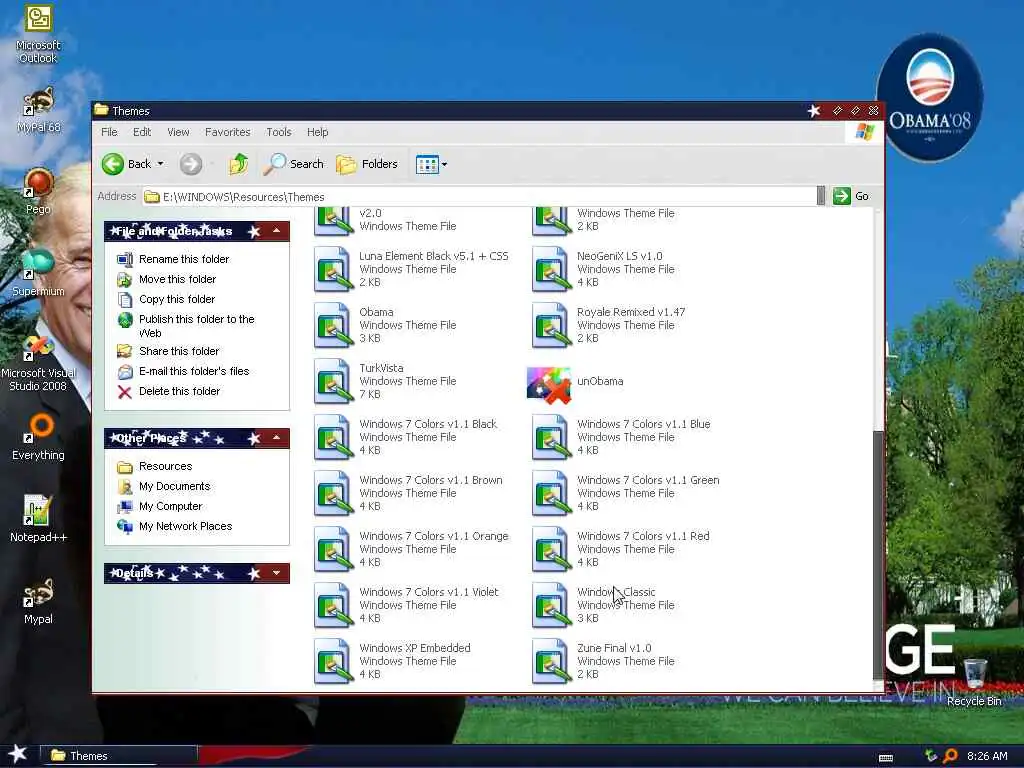Click the vertical scrollbar thumb in file list
Image resolution: width=1024 pixels, height=768 pixels.
tap(878, 555)
